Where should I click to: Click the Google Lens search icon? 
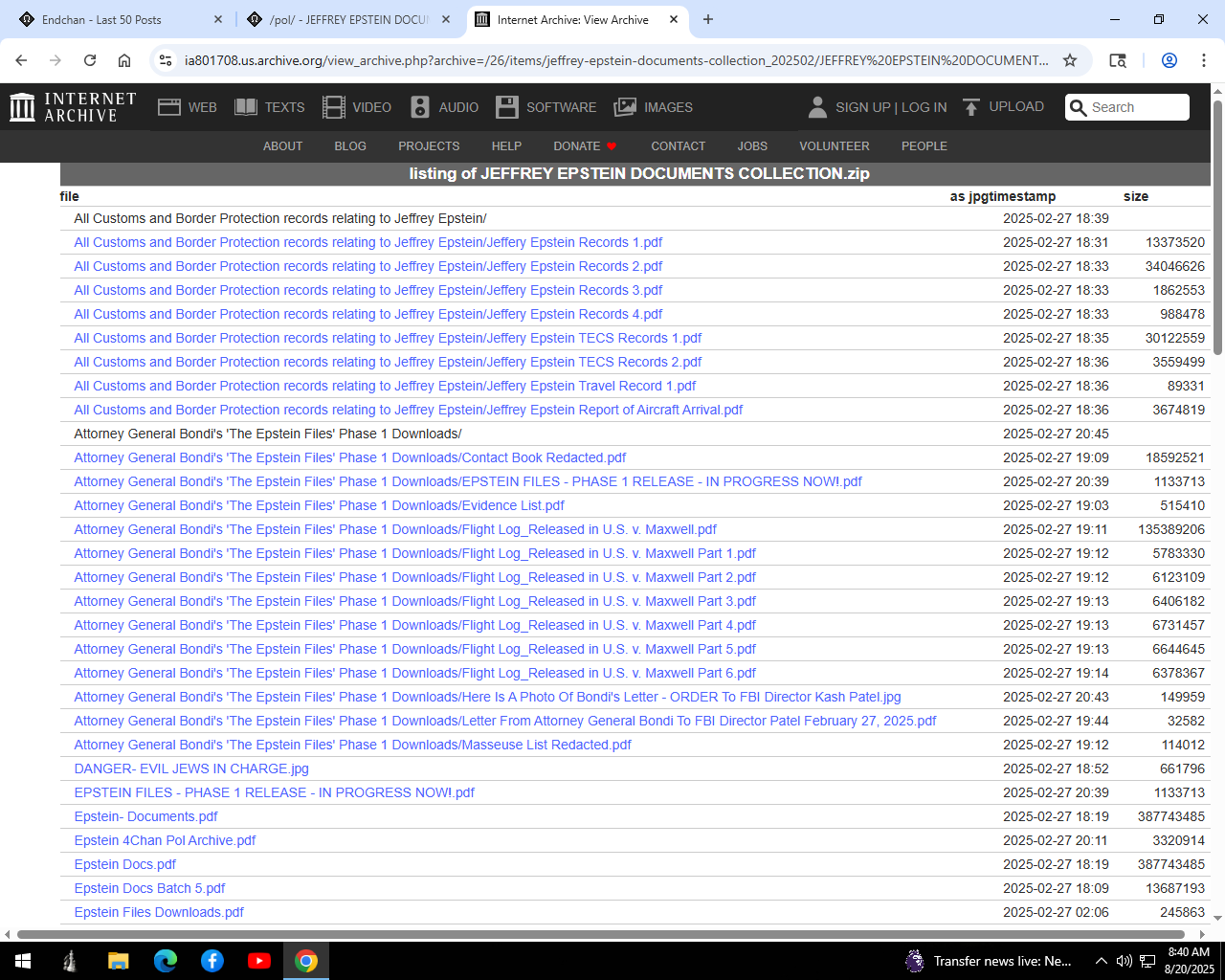pyautogui.click(x=1118, y=60)
